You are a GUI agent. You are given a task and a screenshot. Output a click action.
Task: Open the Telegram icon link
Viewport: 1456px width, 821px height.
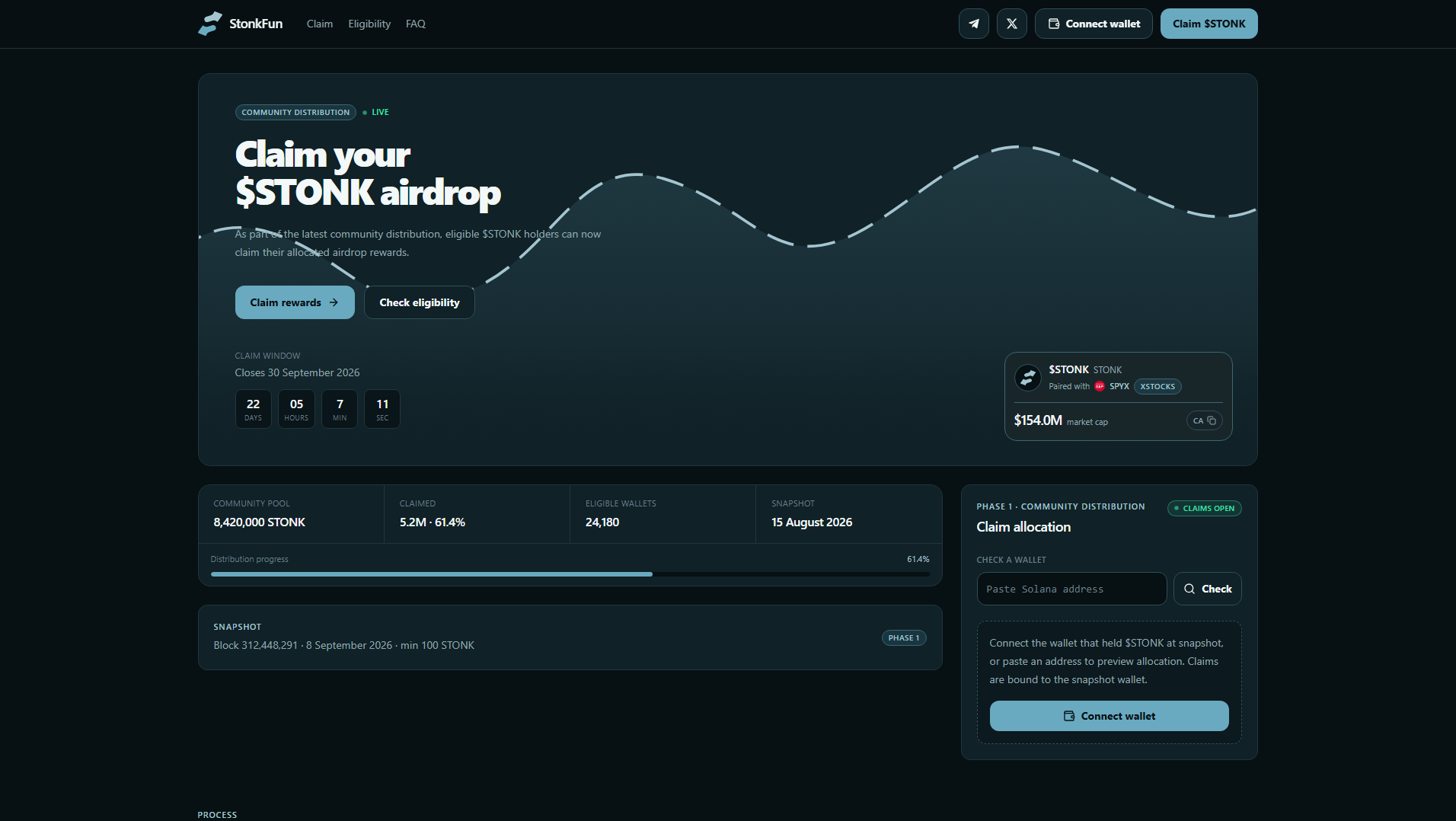tap(973, 24)
